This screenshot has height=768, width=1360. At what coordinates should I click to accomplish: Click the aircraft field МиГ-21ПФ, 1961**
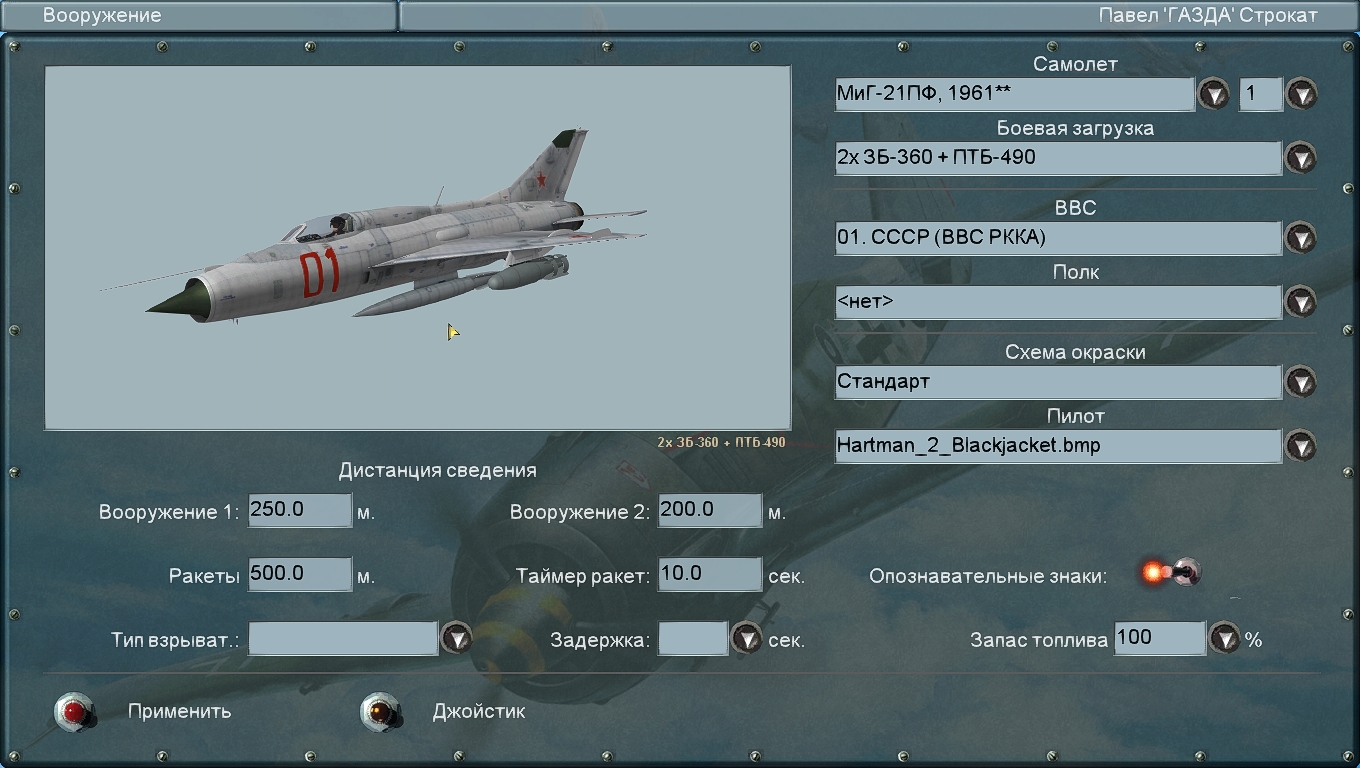click(1014, 94)
